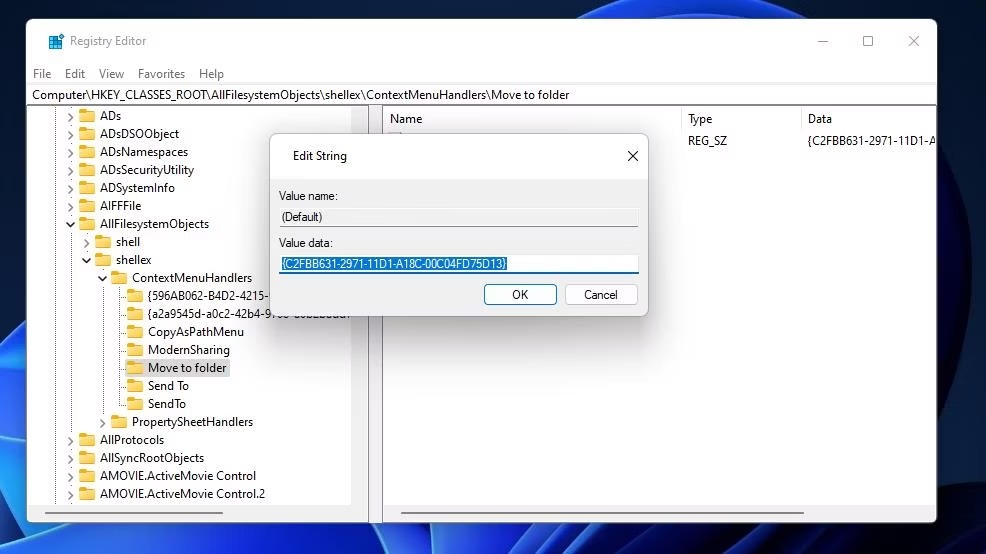
Task: Select the ADSystemInfo key label
Action: (x=137, y=188)
